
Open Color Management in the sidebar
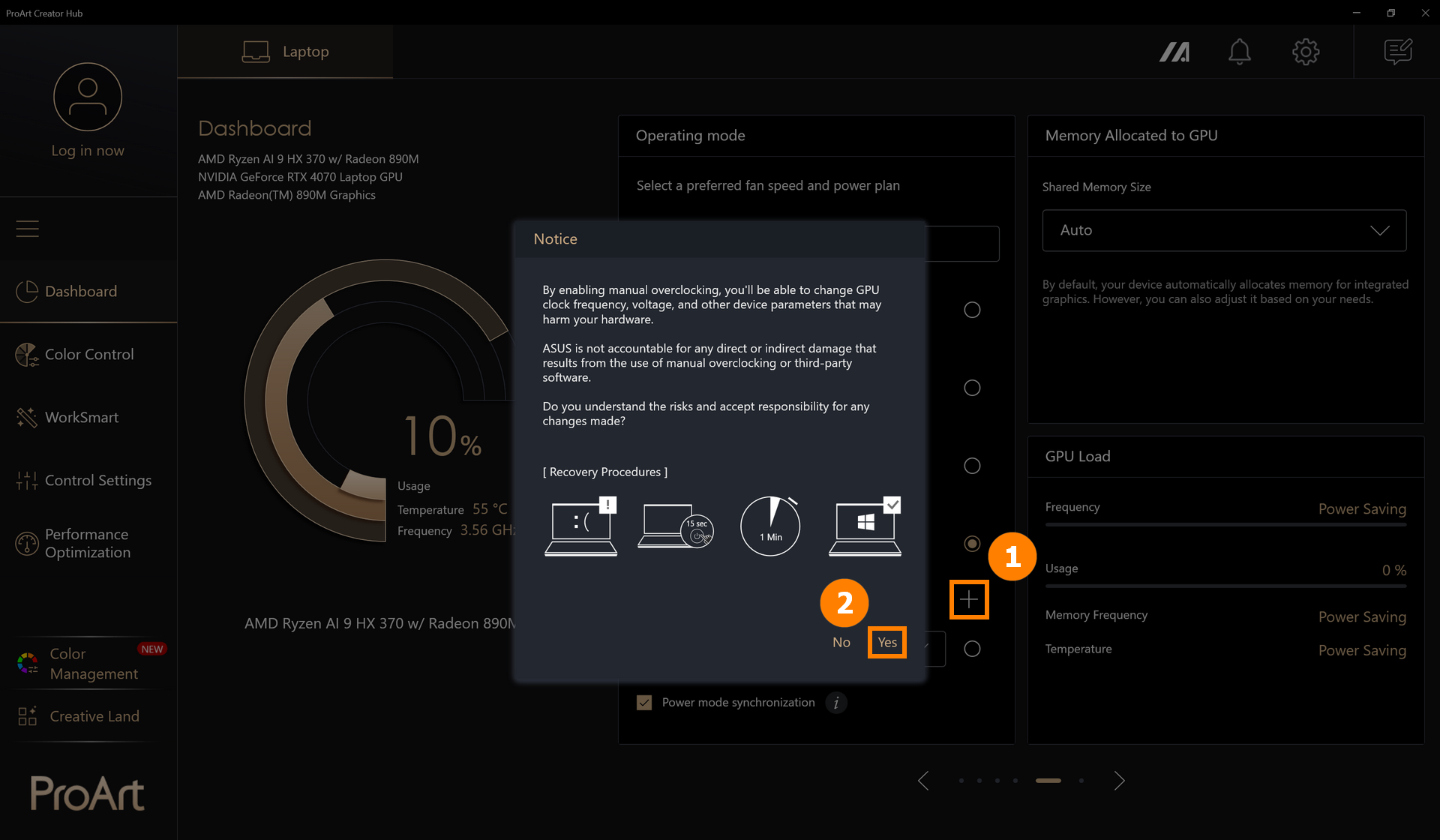tap(88, 663)
